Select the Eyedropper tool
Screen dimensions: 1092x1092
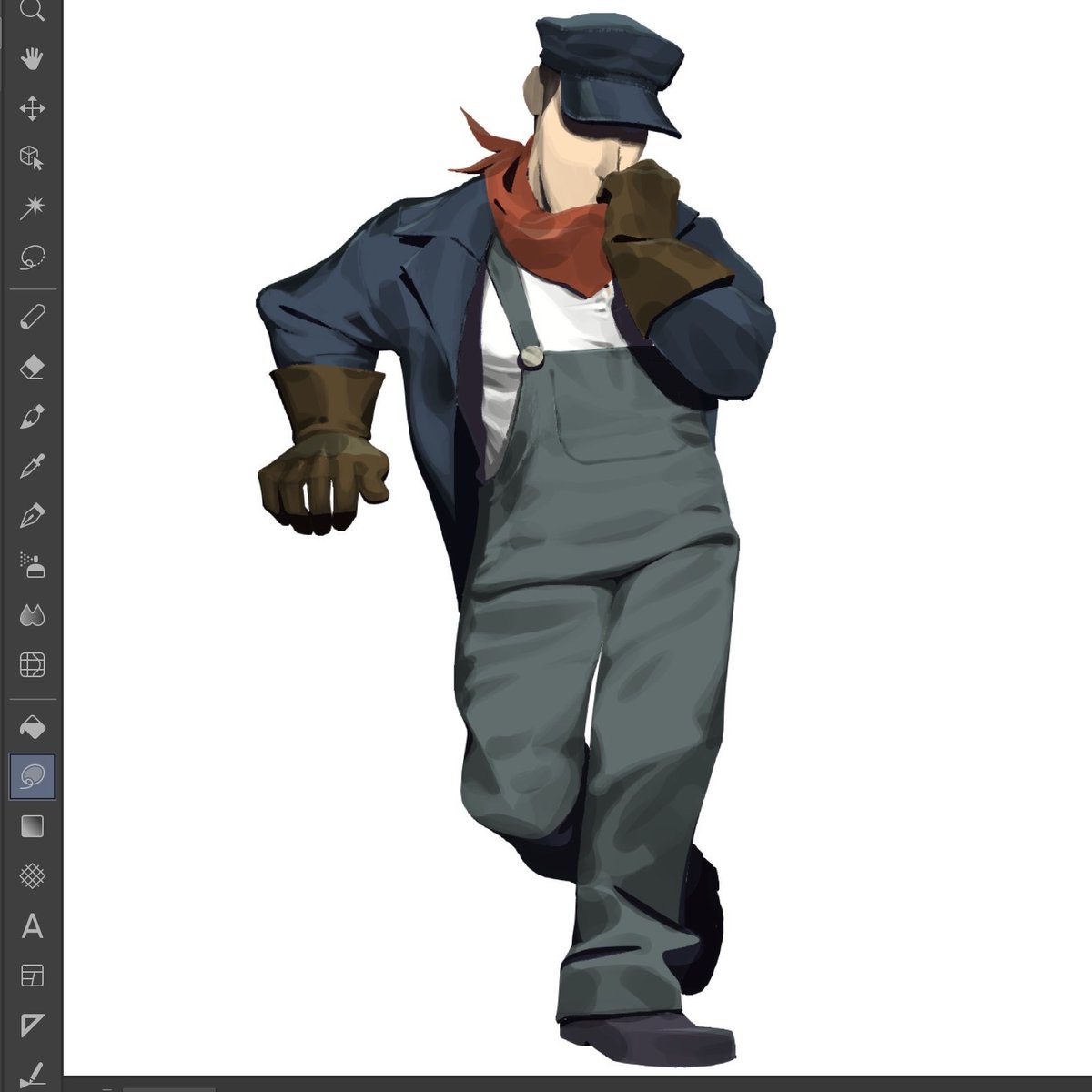click(32, 467)
